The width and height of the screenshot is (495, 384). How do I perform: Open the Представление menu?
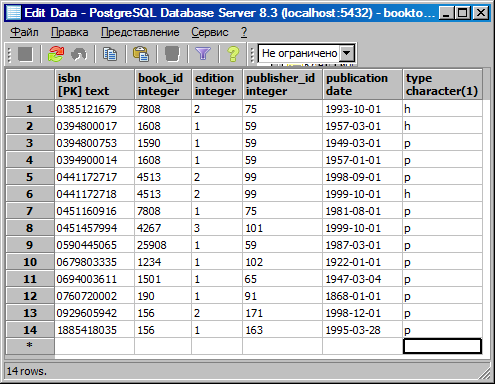point(140,32)
